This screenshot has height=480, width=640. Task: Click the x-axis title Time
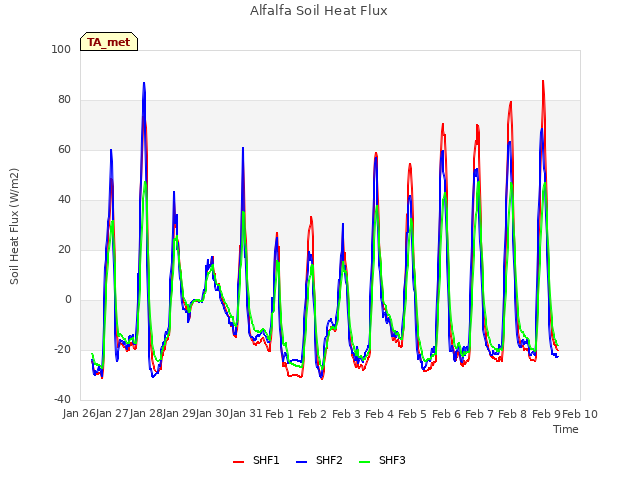pos(566,429)
